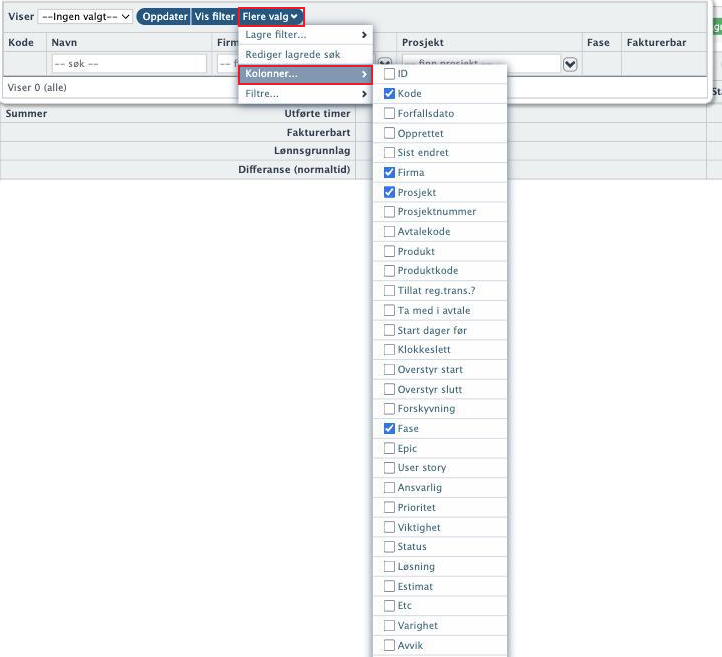
Task: Enable the Ansvarlig column checkbox
Action: click(390, 487)
